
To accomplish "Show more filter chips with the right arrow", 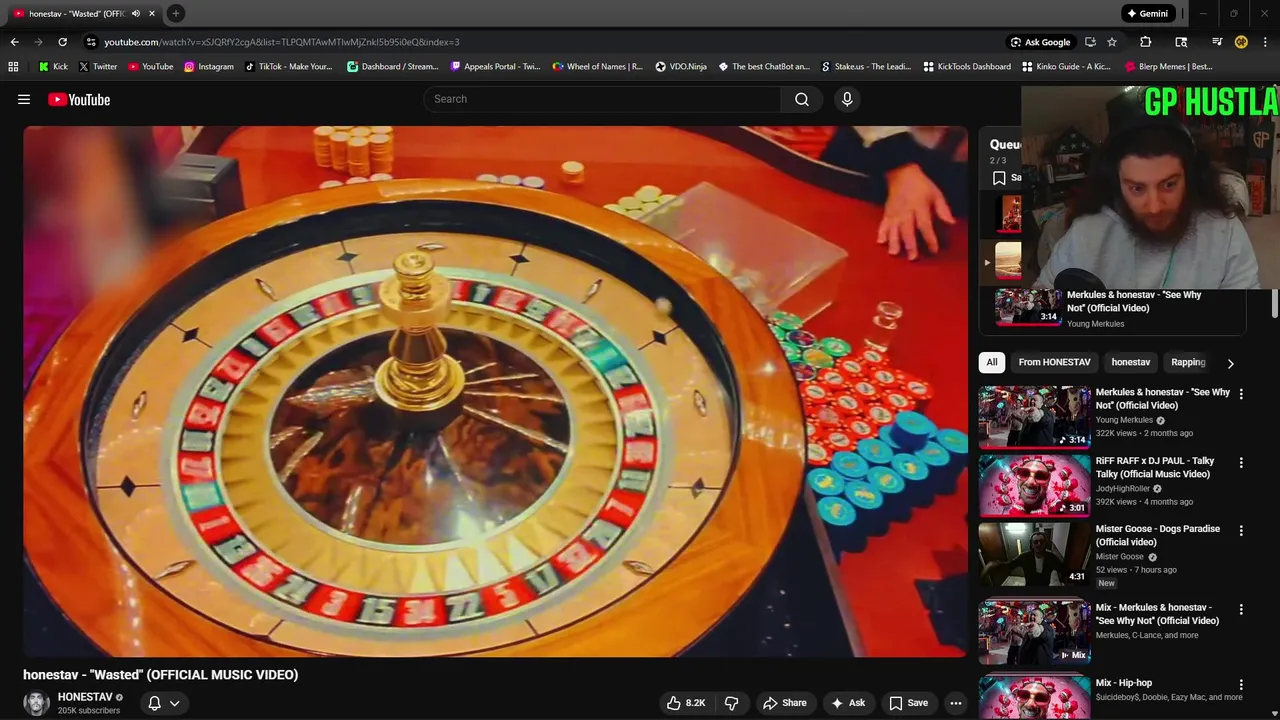I will [1230, 363].
